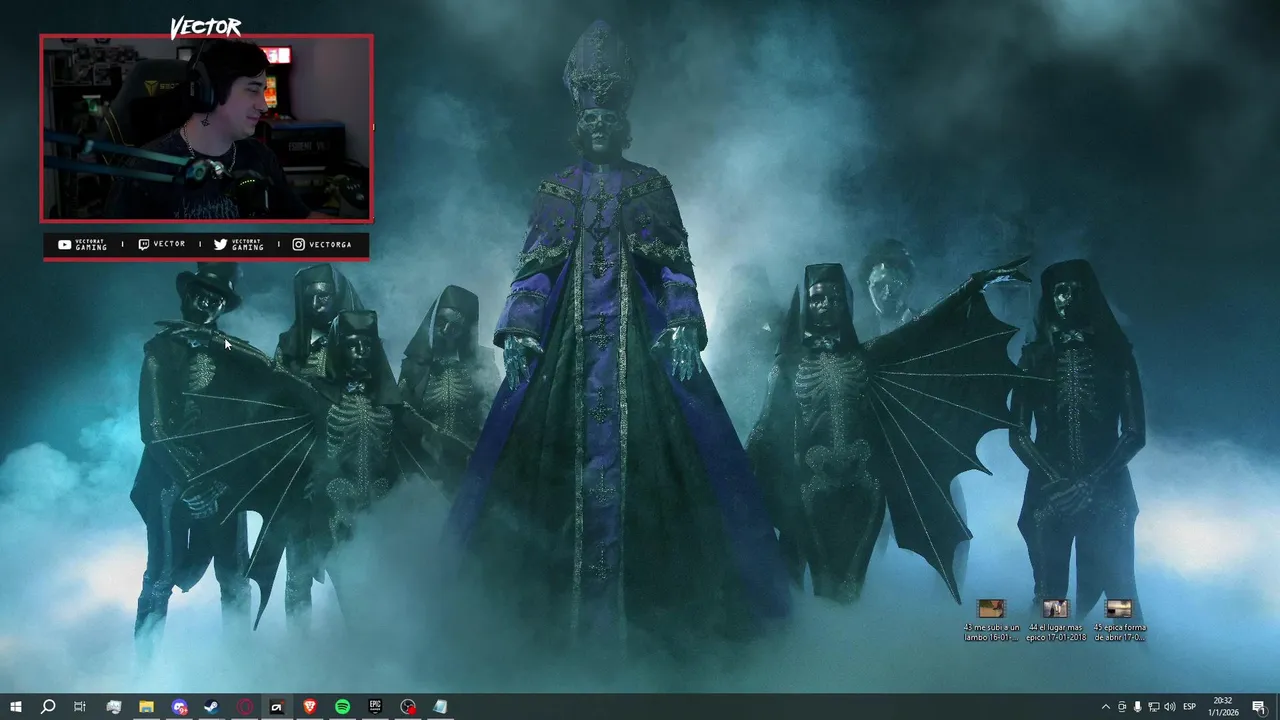1280x720 pixels.
Task: Open the clock showing 20:32
Action: (1223, 707)
